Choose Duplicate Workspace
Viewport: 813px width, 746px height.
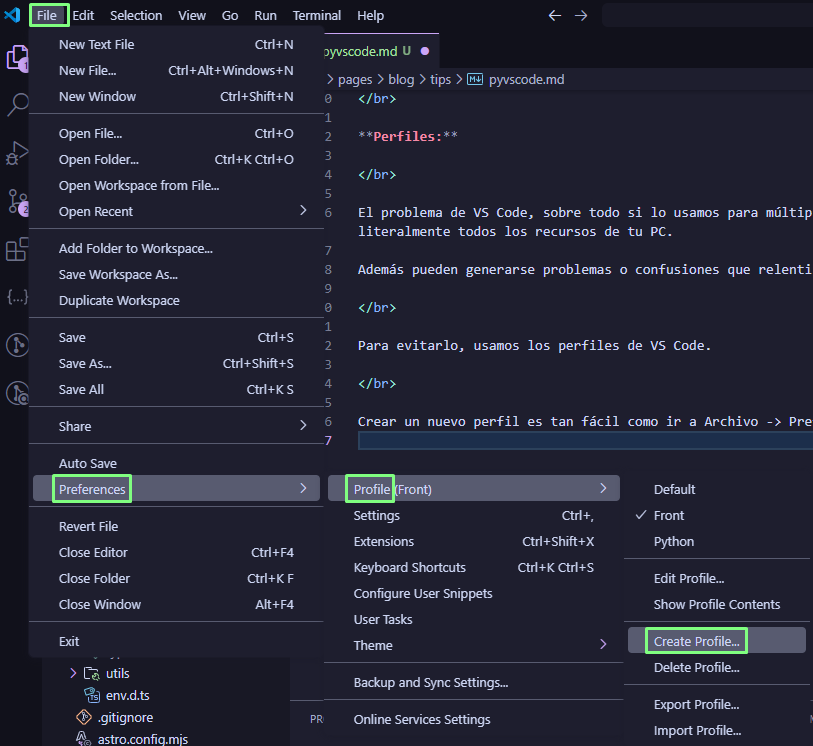176,301
